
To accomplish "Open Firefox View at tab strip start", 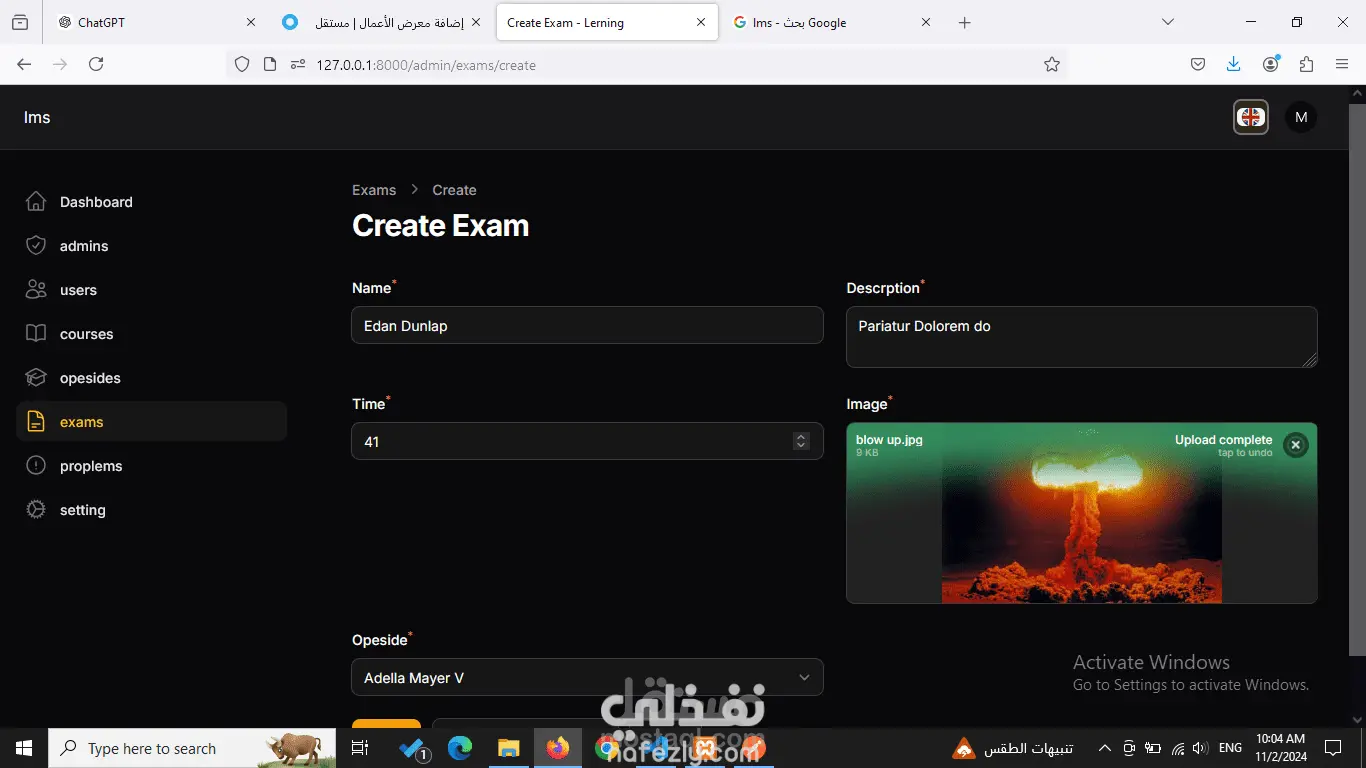I will click(20, 22).
